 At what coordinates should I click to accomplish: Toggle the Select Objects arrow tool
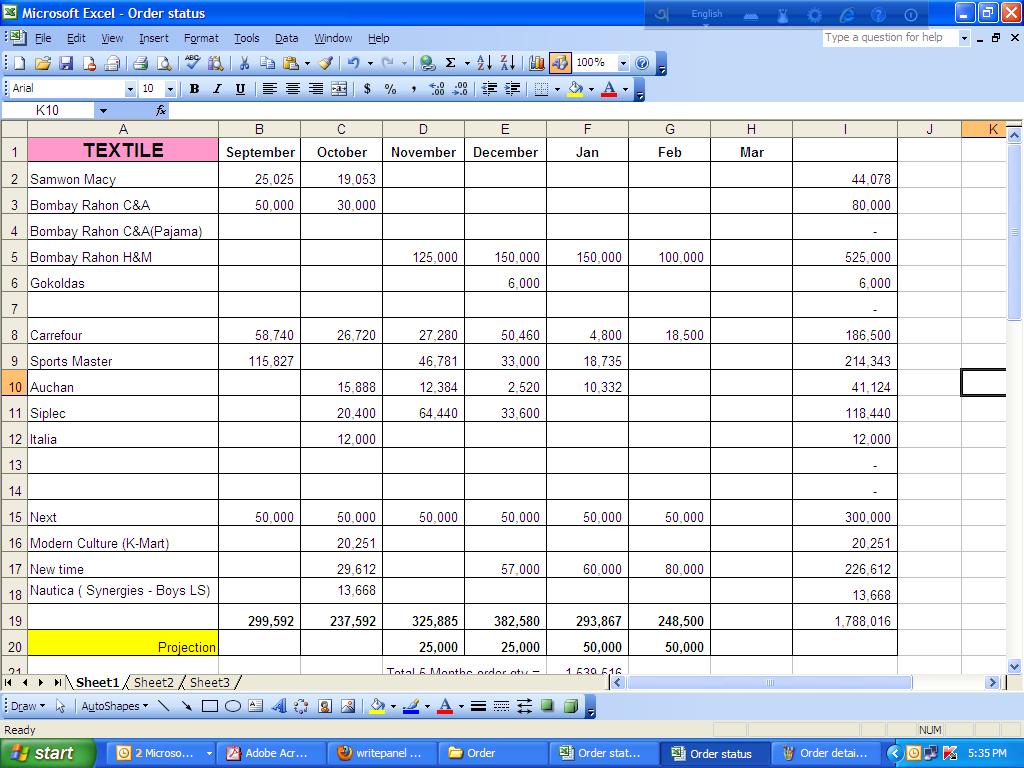(61, 706)
